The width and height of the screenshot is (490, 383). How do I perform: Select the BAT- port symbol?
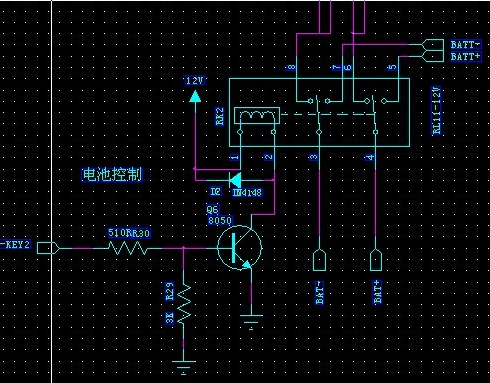[319, 260]
